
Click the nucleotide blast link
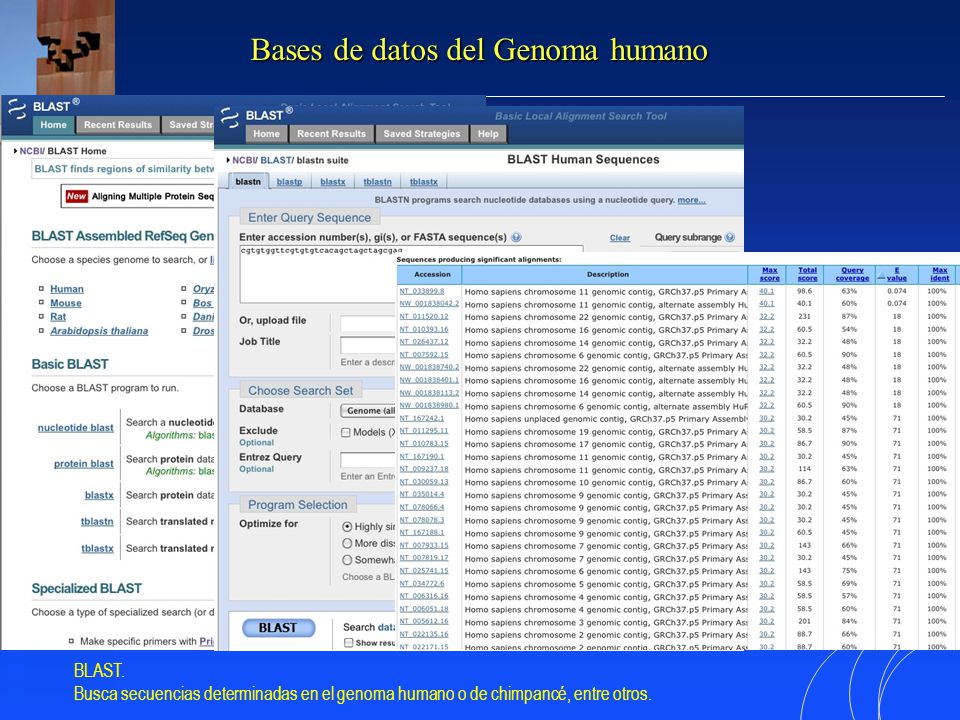click(x=76, y=428)
